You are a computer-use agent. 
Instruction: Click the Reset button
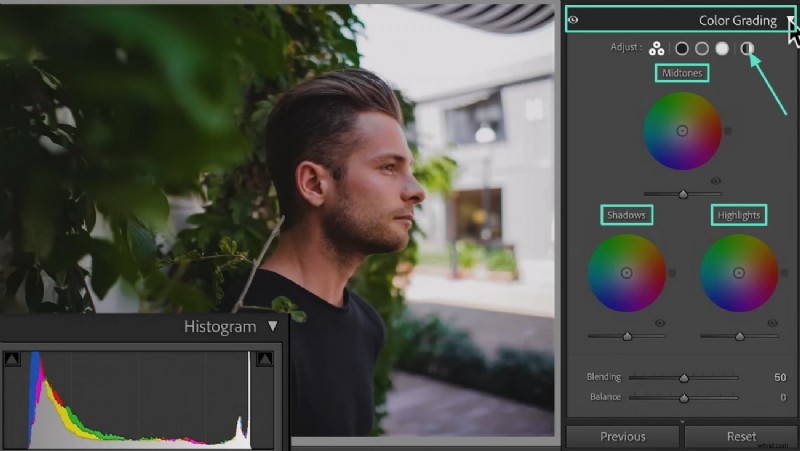(741, 437)
